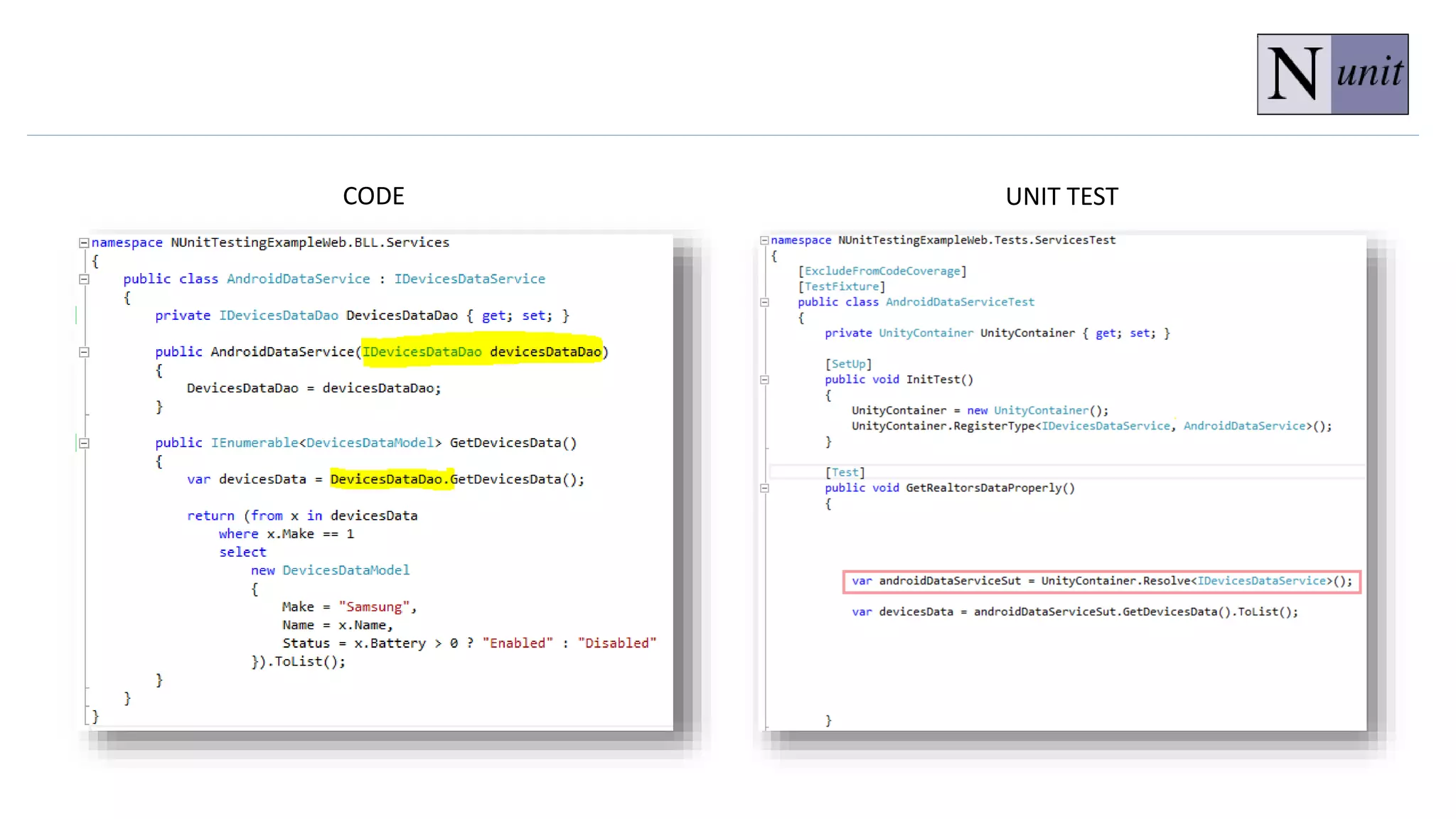Click 'AndroidDataServiceTest' class name

coord(960,302)
